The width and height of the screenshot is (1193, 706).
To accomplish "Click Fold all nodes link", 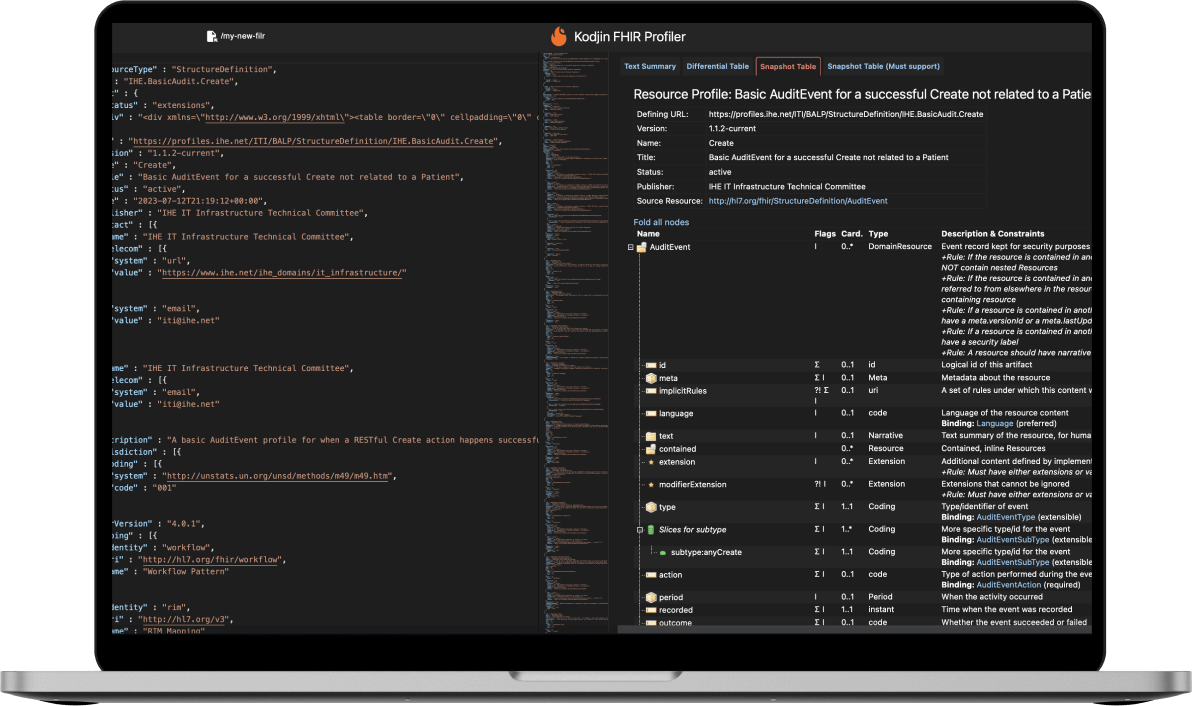I will (661, 222).
